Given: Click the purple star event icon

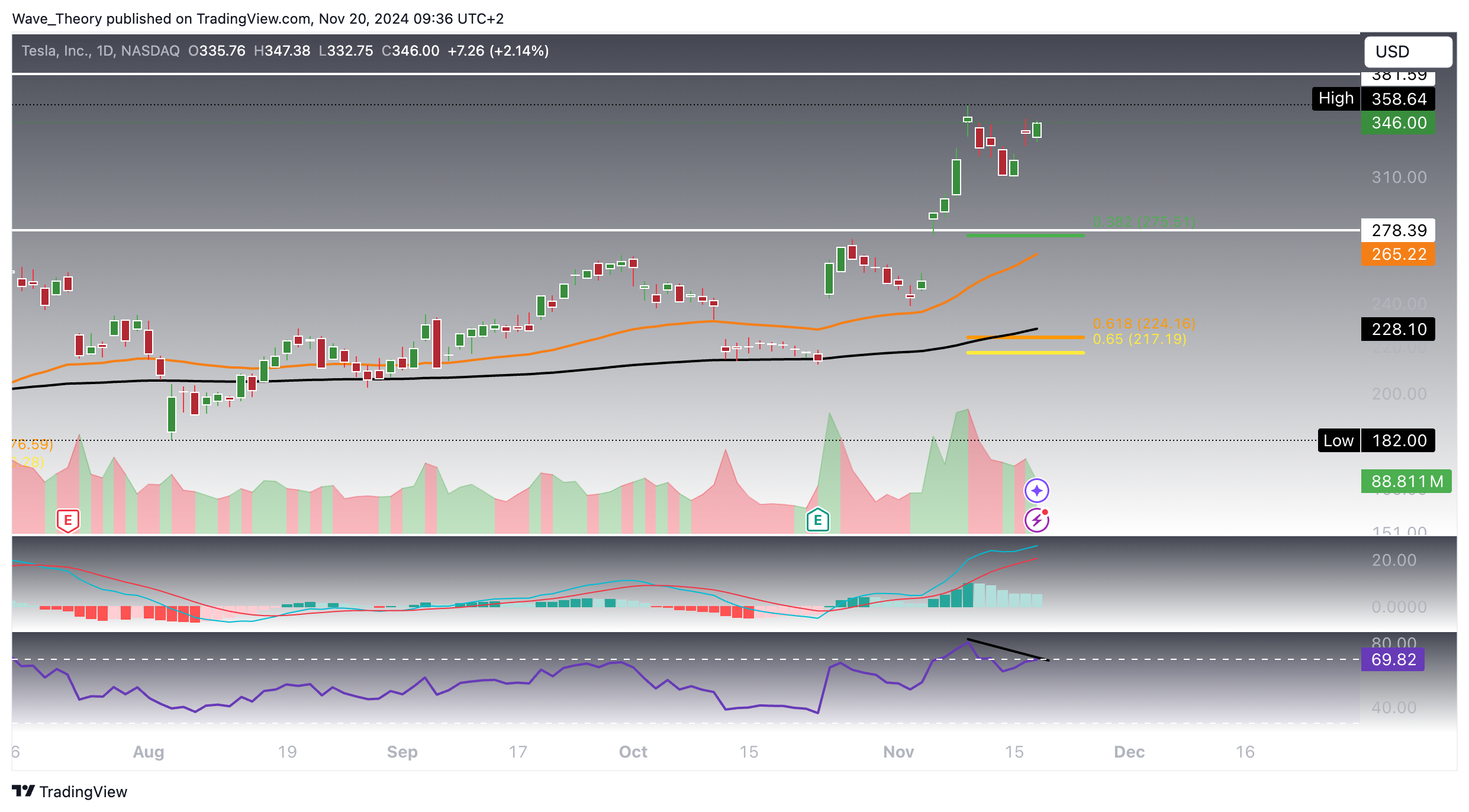Looking at the screenshot, I should point(1036,491).
